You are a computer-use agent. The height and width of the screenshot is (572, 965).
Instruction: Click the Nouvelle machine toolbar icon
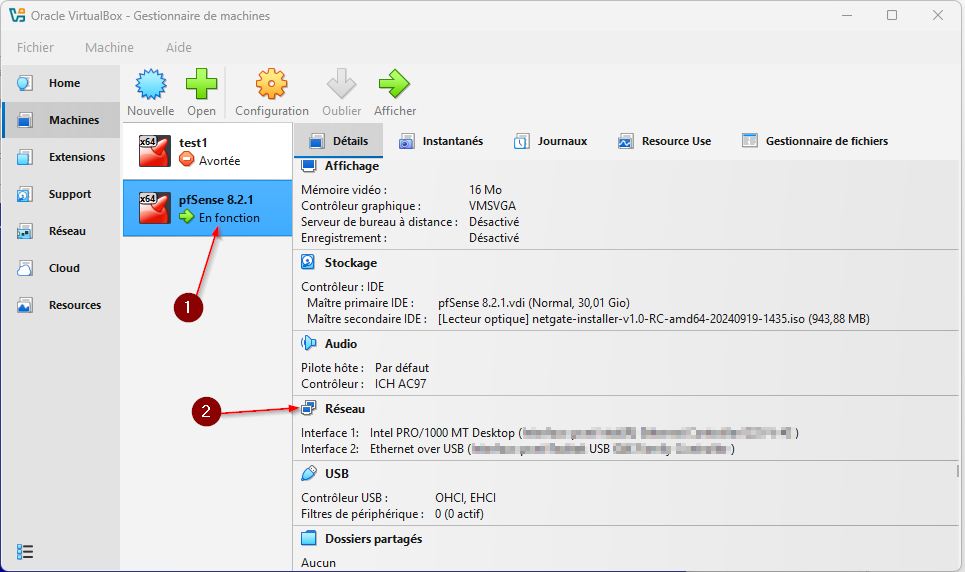pos(150,85)
